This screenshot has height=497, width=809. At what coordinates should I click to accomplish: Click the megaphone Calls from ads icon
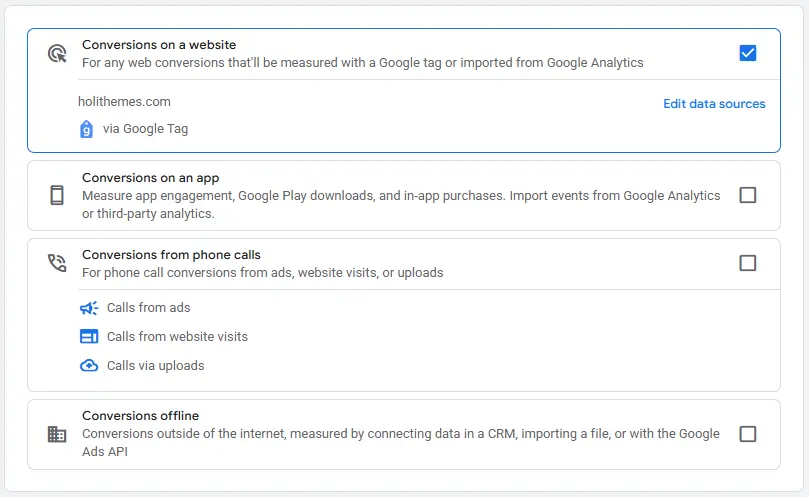pyautogui.click(x=89, y=308)
